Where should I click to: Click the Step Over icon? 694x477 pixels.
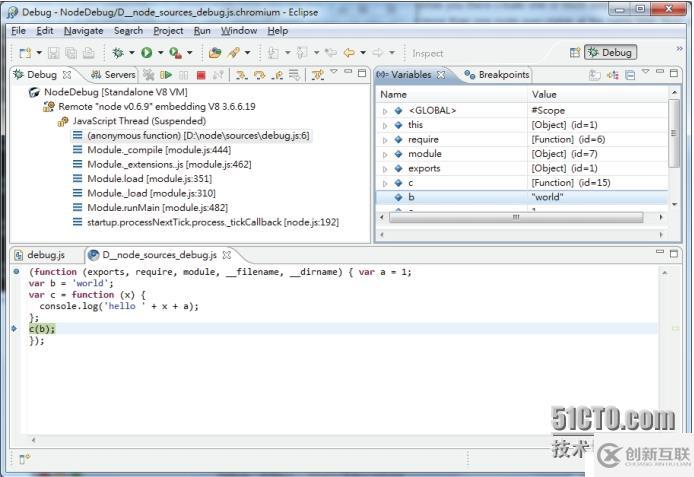point(259,75)
